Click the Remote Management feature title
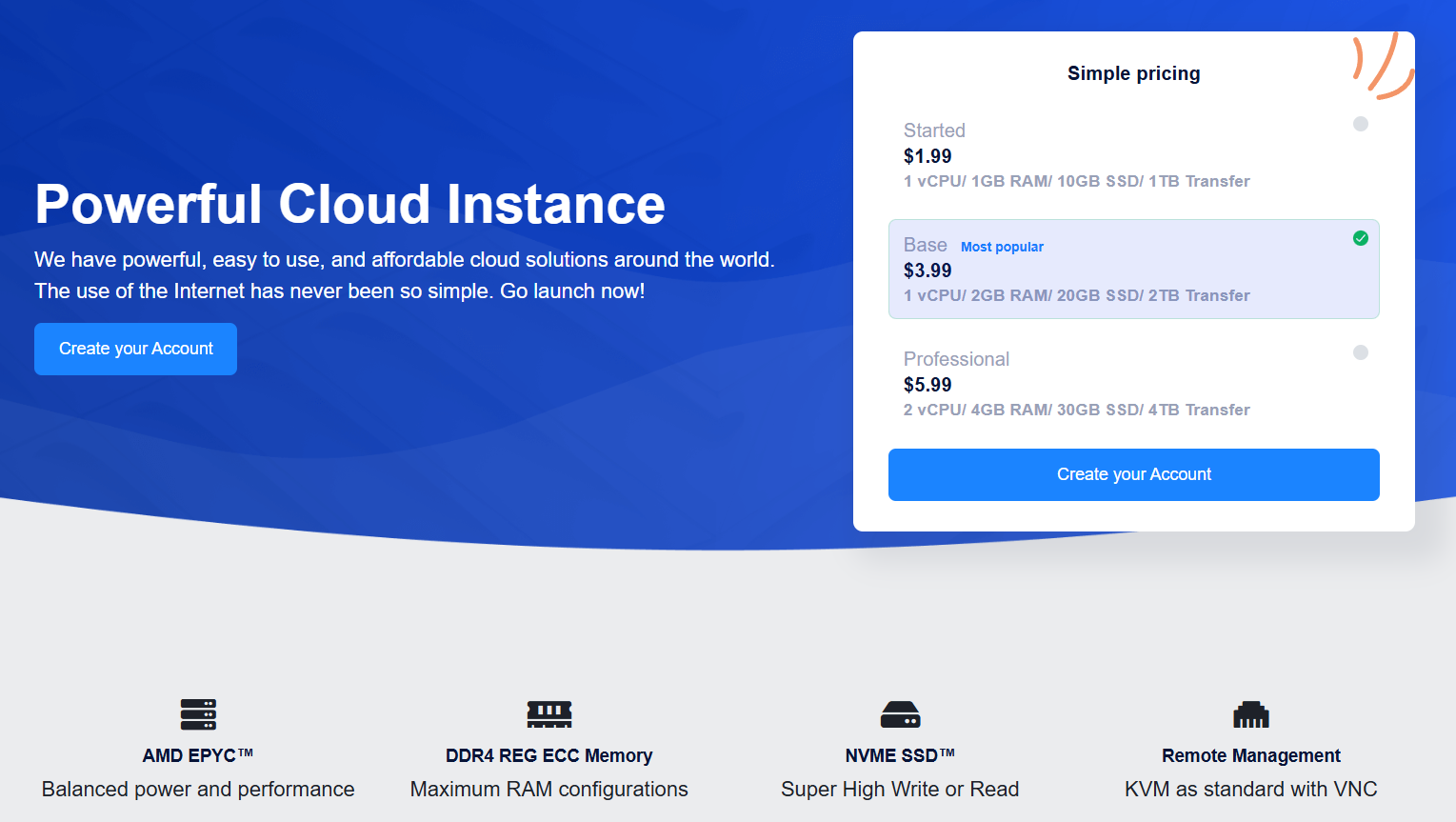This screenshot has width=1456, height=822. click(1250, 755)
